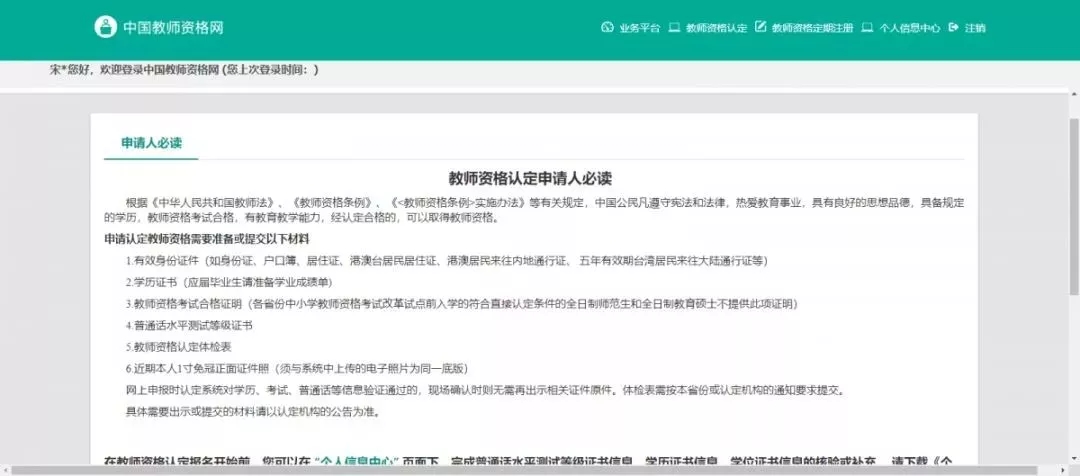The width and height of the screenshot is (1080, 476).
Task: Open the green 个人信息中心 link in paragraph
Action: [357, 460]
